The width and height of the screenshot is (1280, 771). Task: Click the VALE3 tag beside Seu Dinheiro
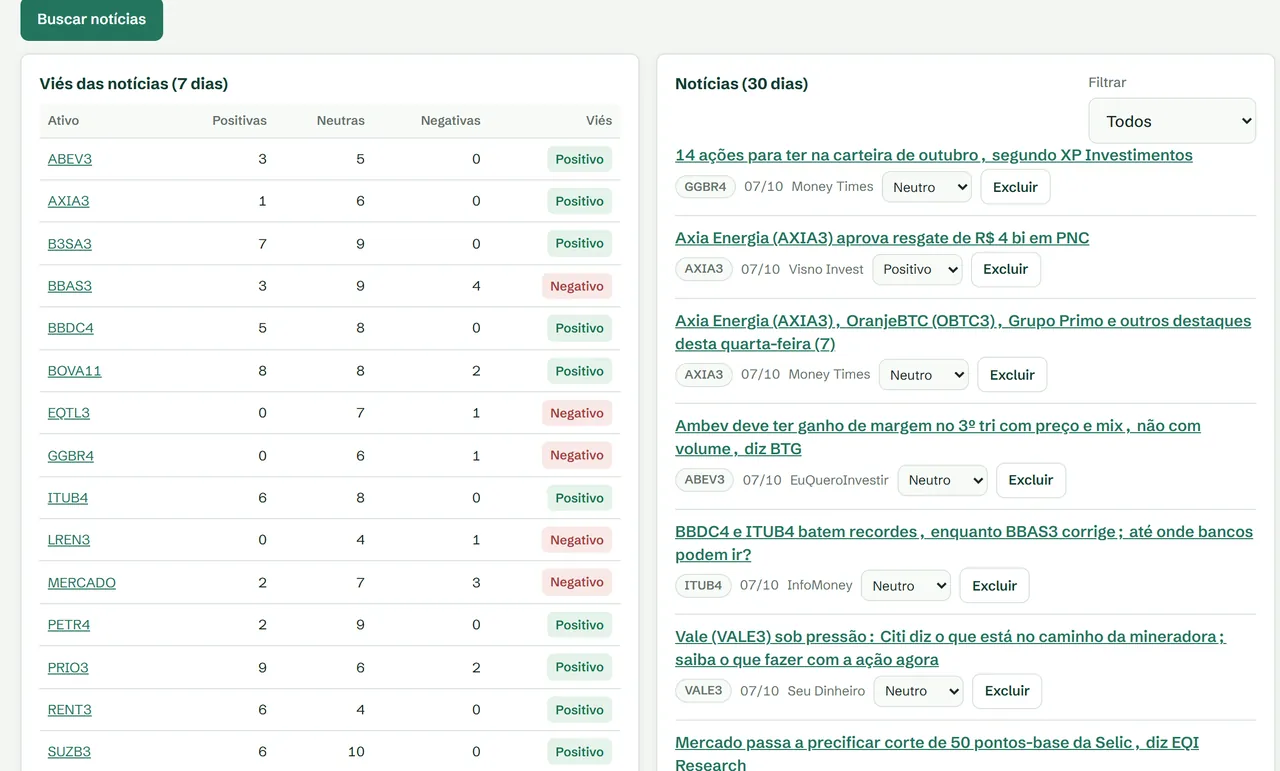point(703,691)
